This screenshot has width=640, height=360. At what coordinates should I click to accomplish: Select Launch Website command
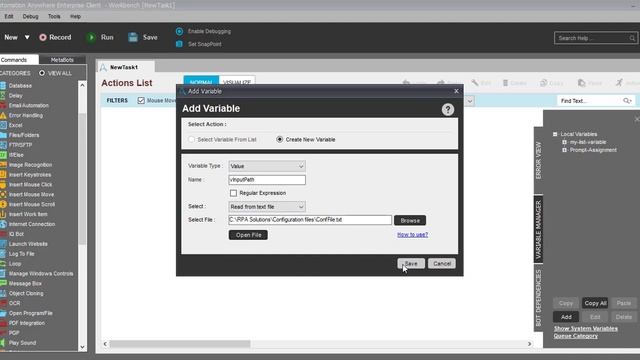click(x=28, y=244)
